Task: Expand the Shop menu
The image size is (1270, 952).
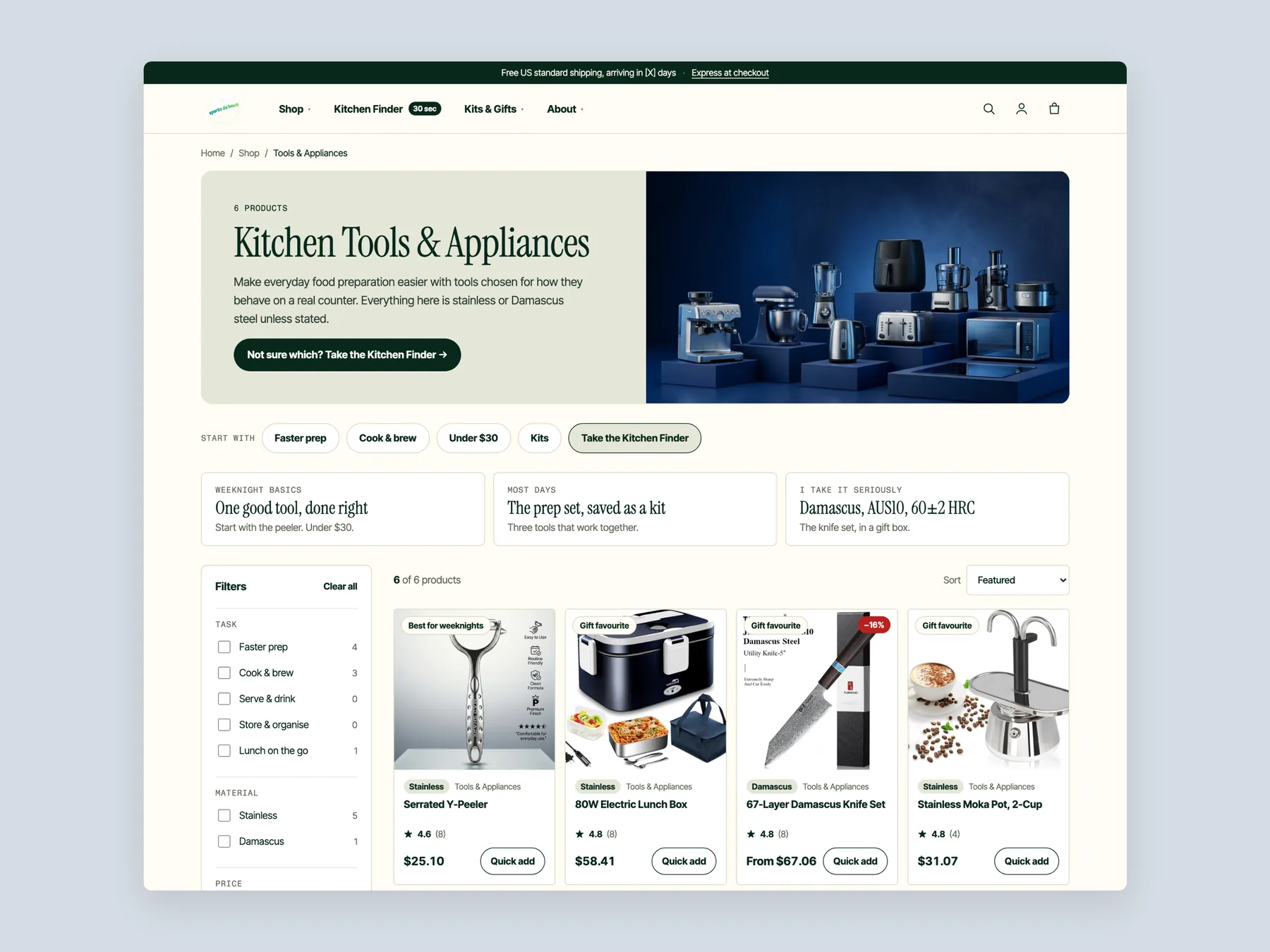Action: coord(294,109)
